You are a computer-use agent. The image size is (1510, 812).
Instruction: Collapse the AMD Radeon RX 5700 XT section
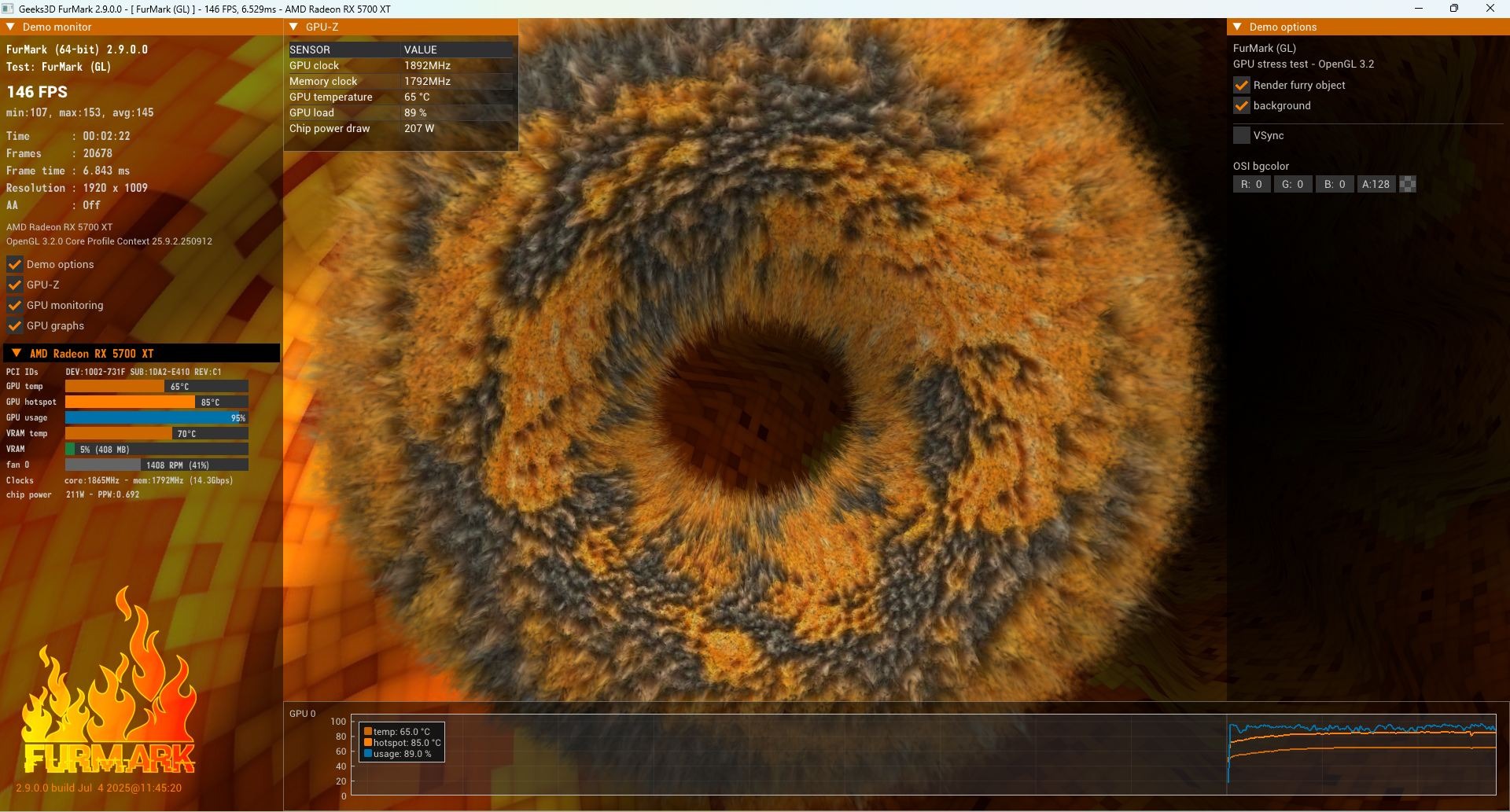[16, 353]
